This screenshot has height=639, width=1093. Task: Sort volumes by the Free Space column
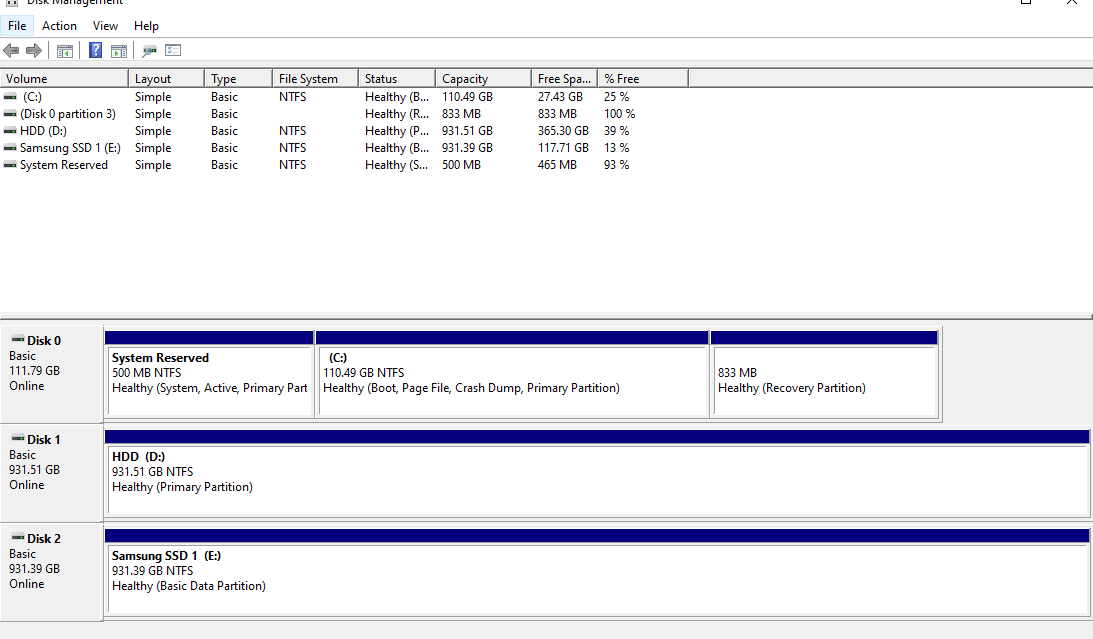coord(560,77)
